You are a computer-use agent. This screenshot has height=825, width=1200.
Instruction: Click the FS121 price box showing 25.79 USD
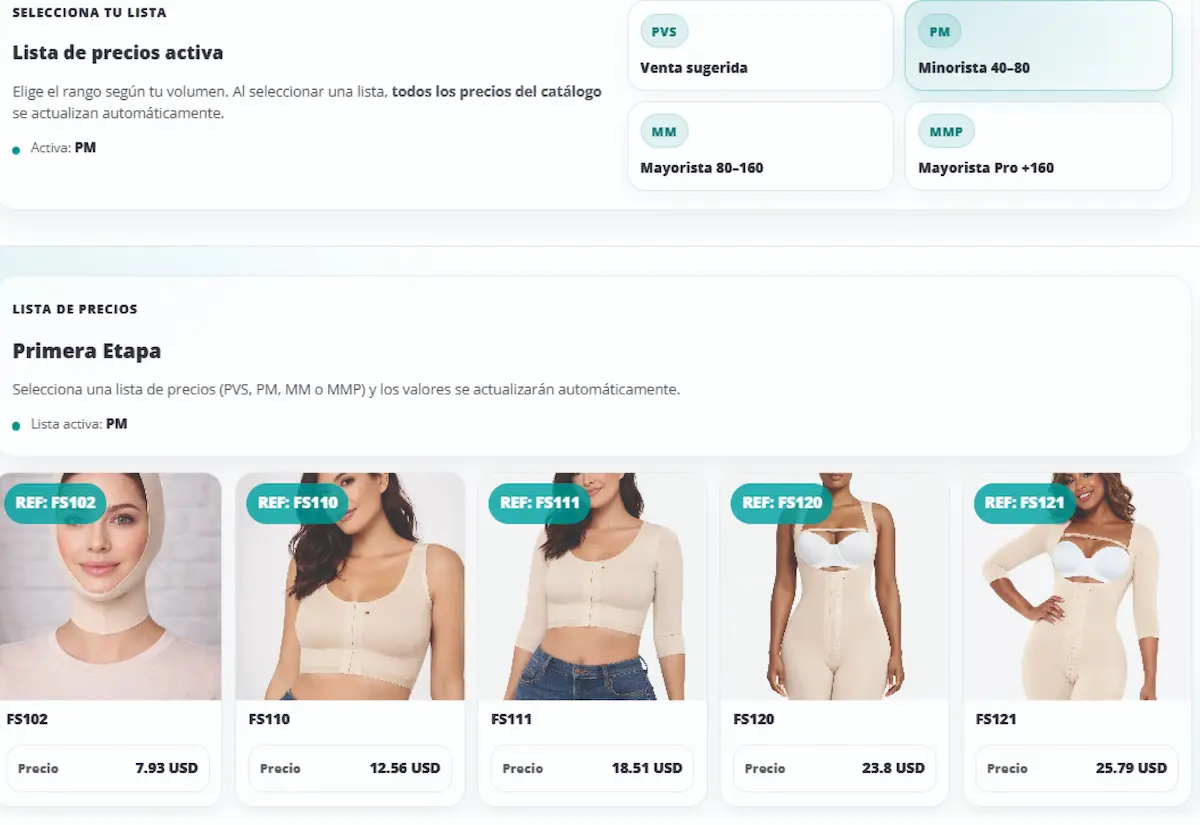click(x=1077, y=768)
